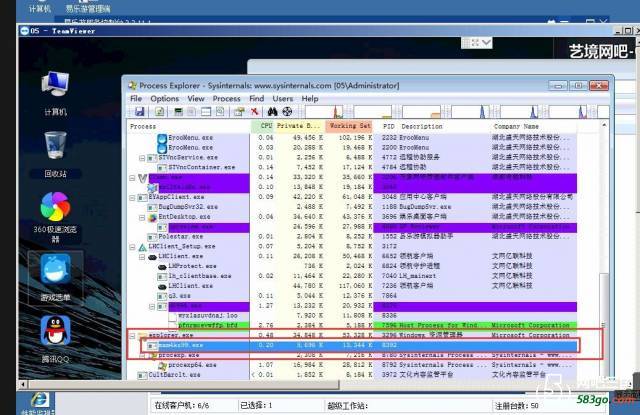The image size is (640, 415).
Task: Select the Polestar.exe process row
Action: [x=352, y=237]
